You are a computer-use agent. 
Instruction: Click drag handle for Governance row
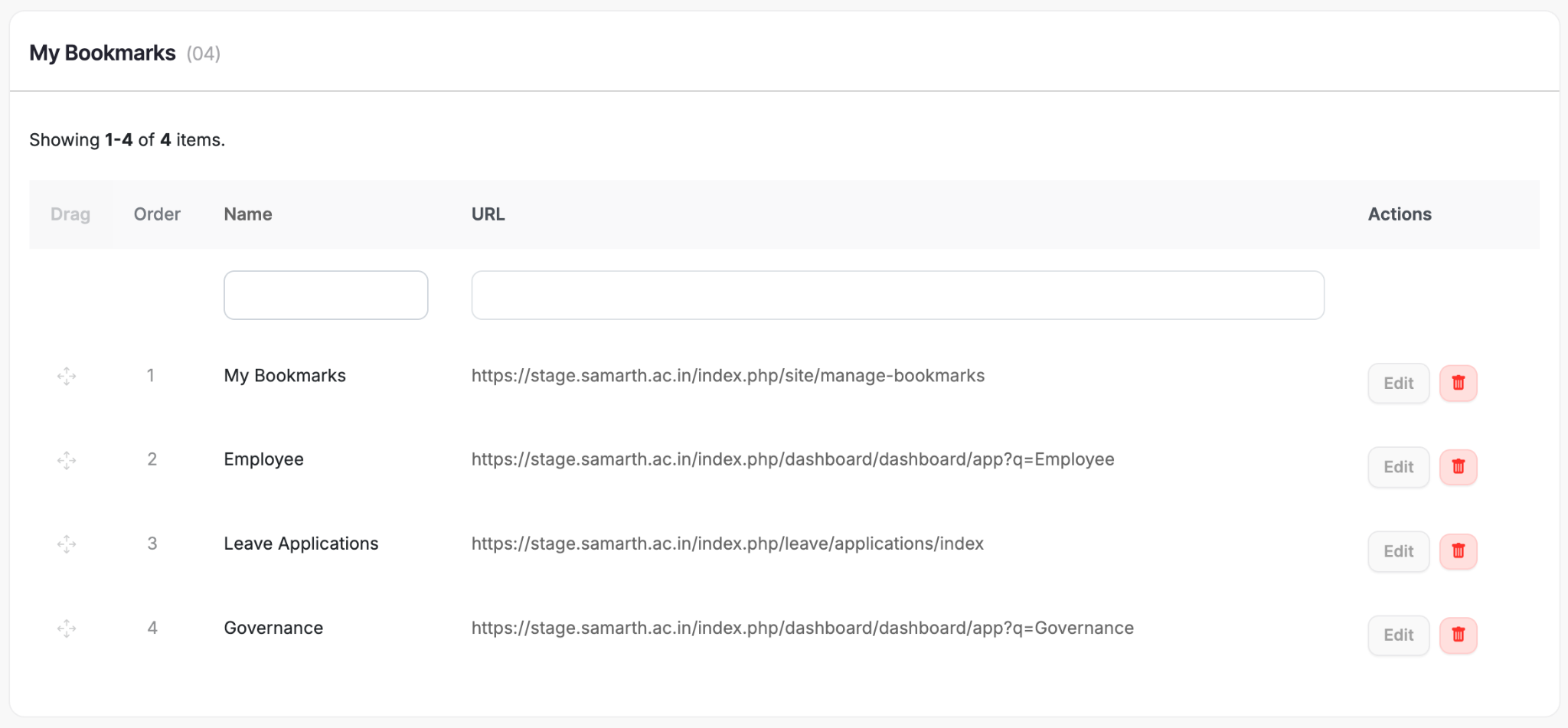67,628
